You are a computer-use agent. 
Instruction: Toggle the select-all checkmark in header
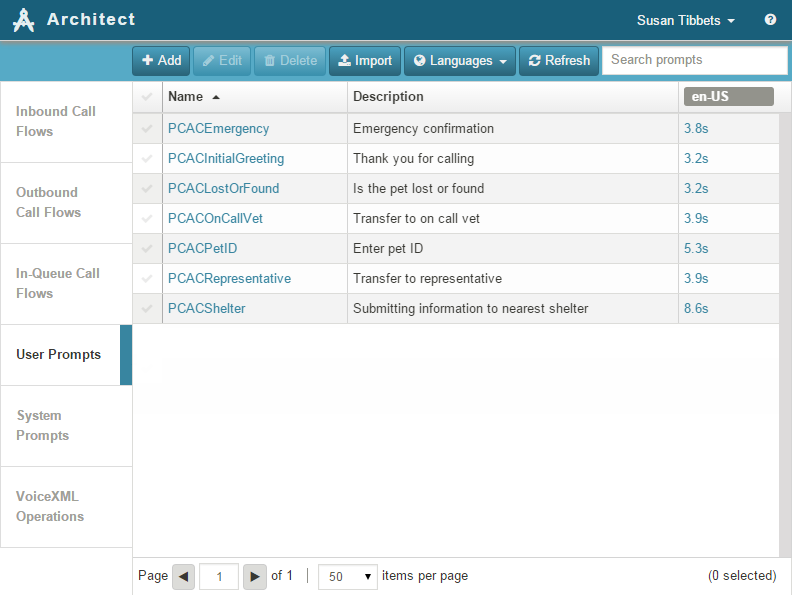tap(148, 97)
